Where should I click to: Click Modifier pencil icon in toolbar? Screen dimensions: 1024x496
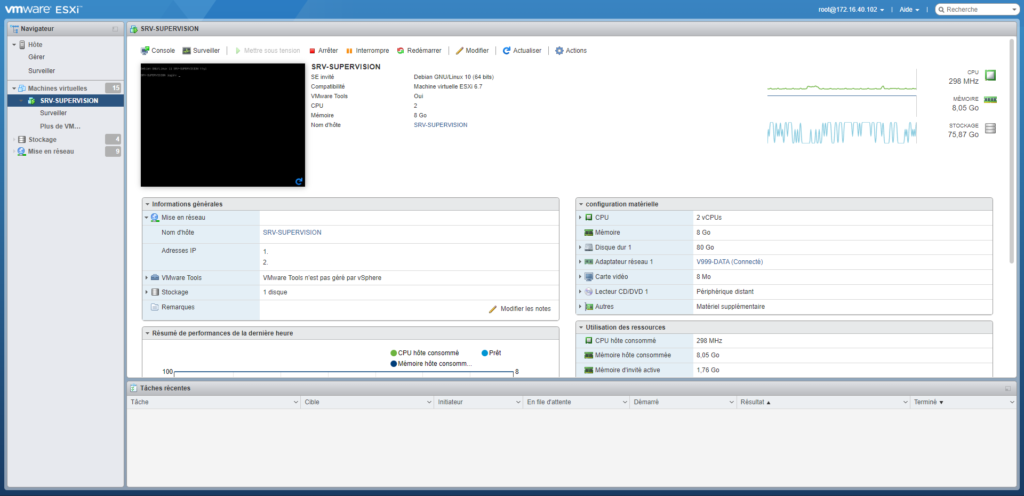coord(472,50)
